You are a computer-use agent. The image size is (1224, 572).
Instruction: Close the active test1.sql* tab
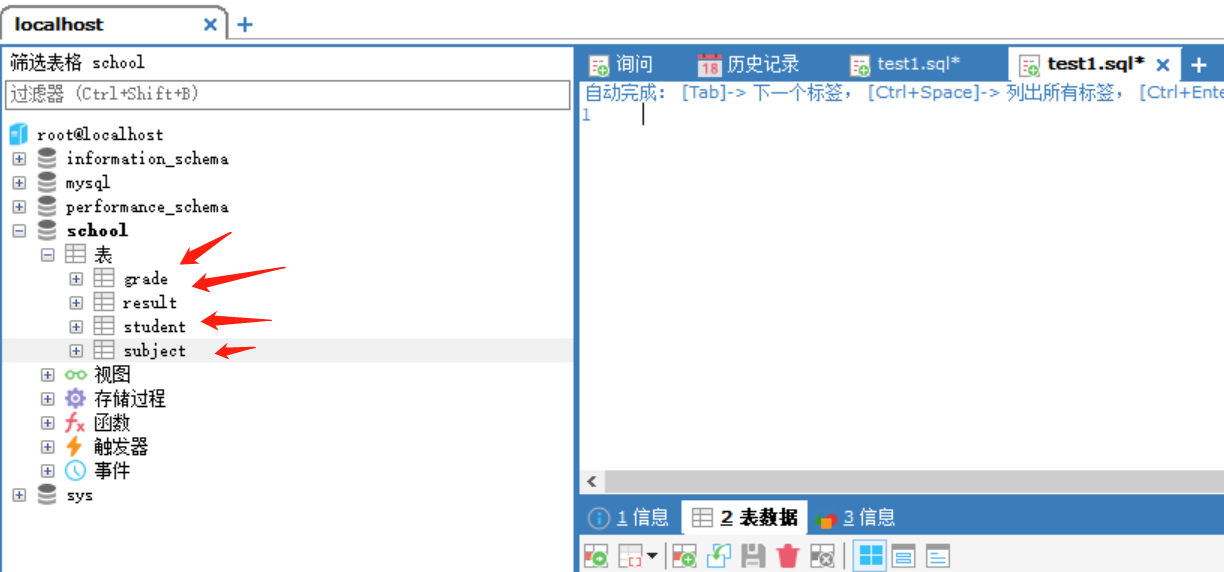point(1163,65)
